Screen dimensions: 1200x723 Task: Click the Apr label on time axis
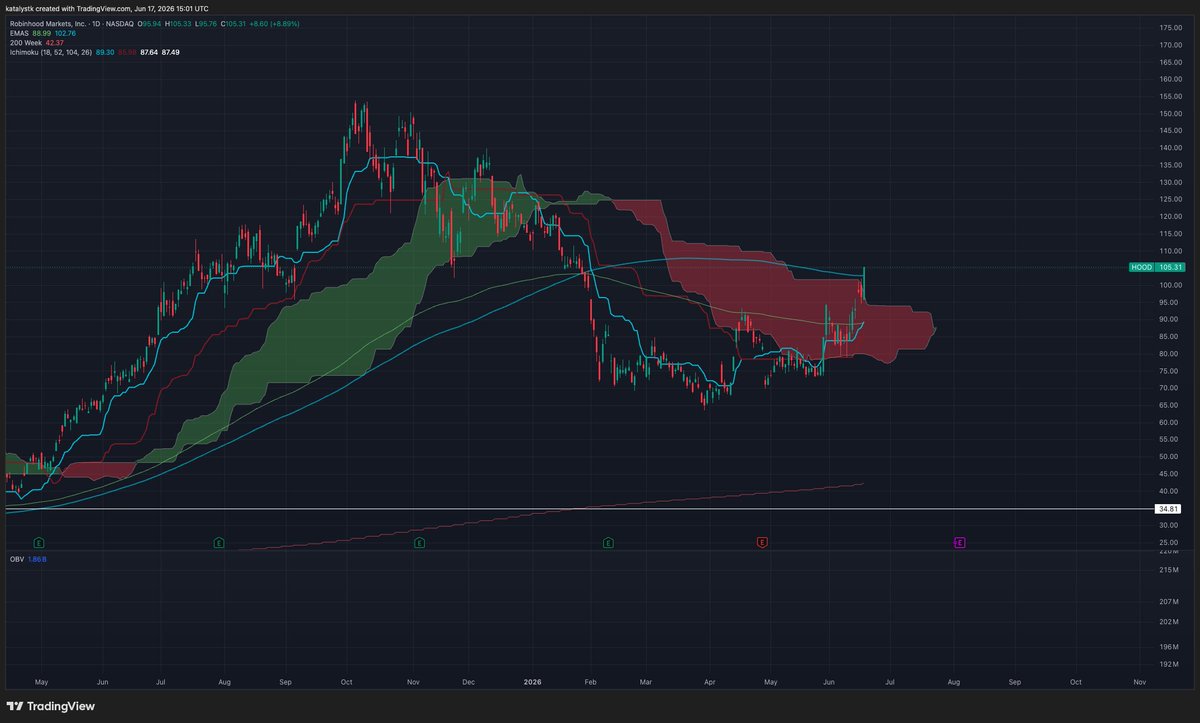point(710,681)
